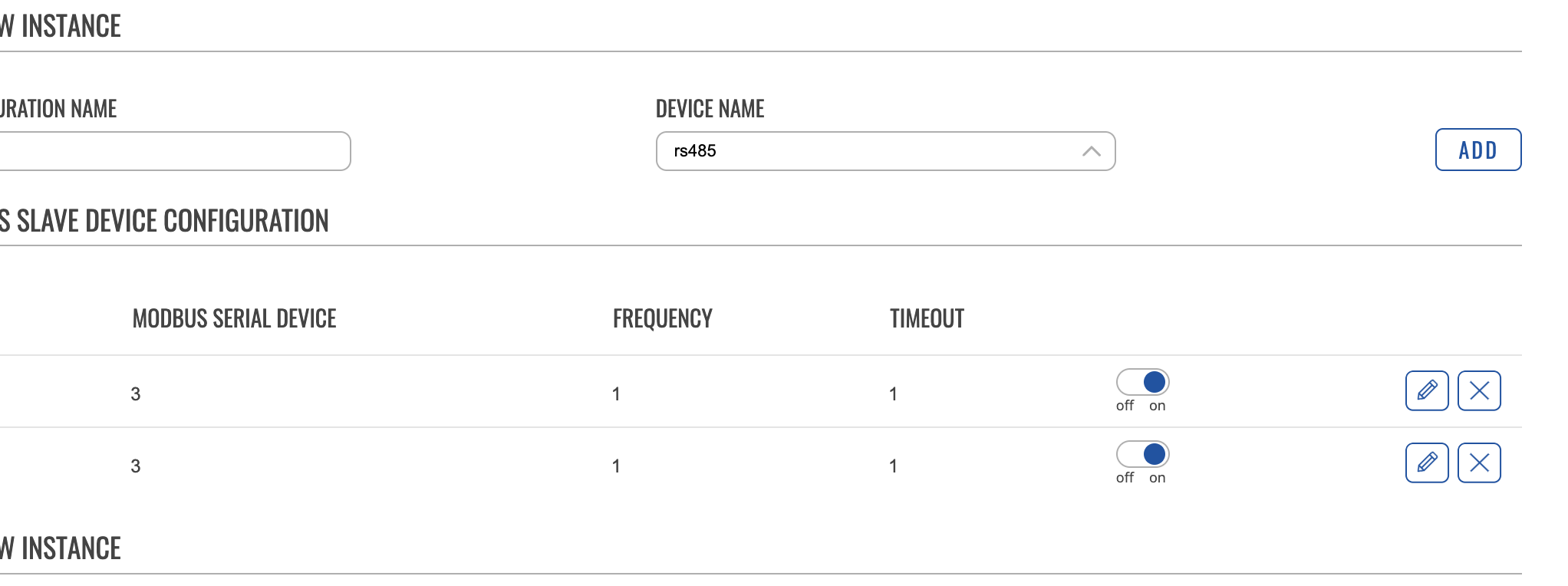Viewport: 1568px width, 586px height.
Task: Click the "rs485" selected value text
Action: point(695,151)
